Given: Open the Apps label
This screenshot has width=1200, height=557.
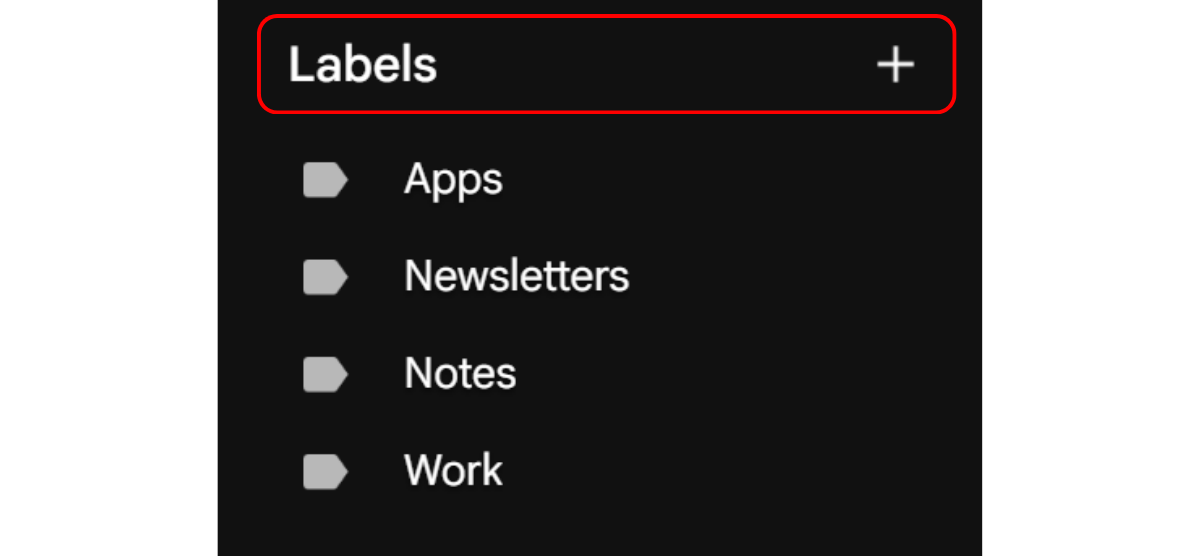Looking at the screenshot, I should [453, 181].
